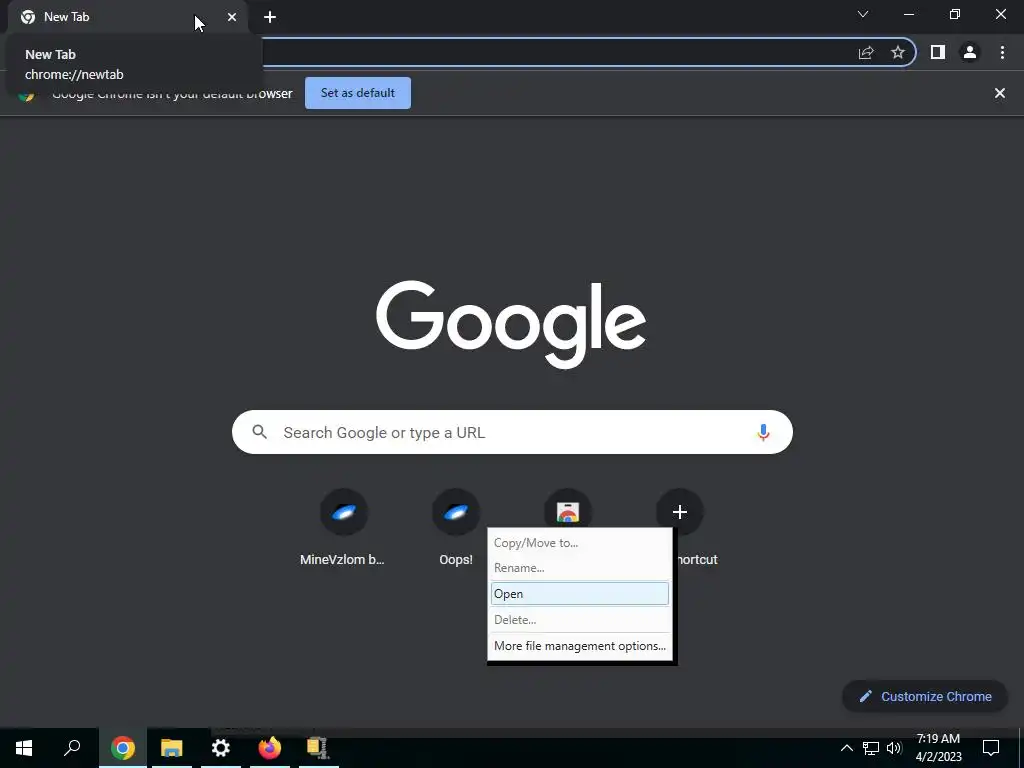1024x768 pixels.
Task: Show hidden system tray icons
Action: pyautogui.click(x=846, y=748)
